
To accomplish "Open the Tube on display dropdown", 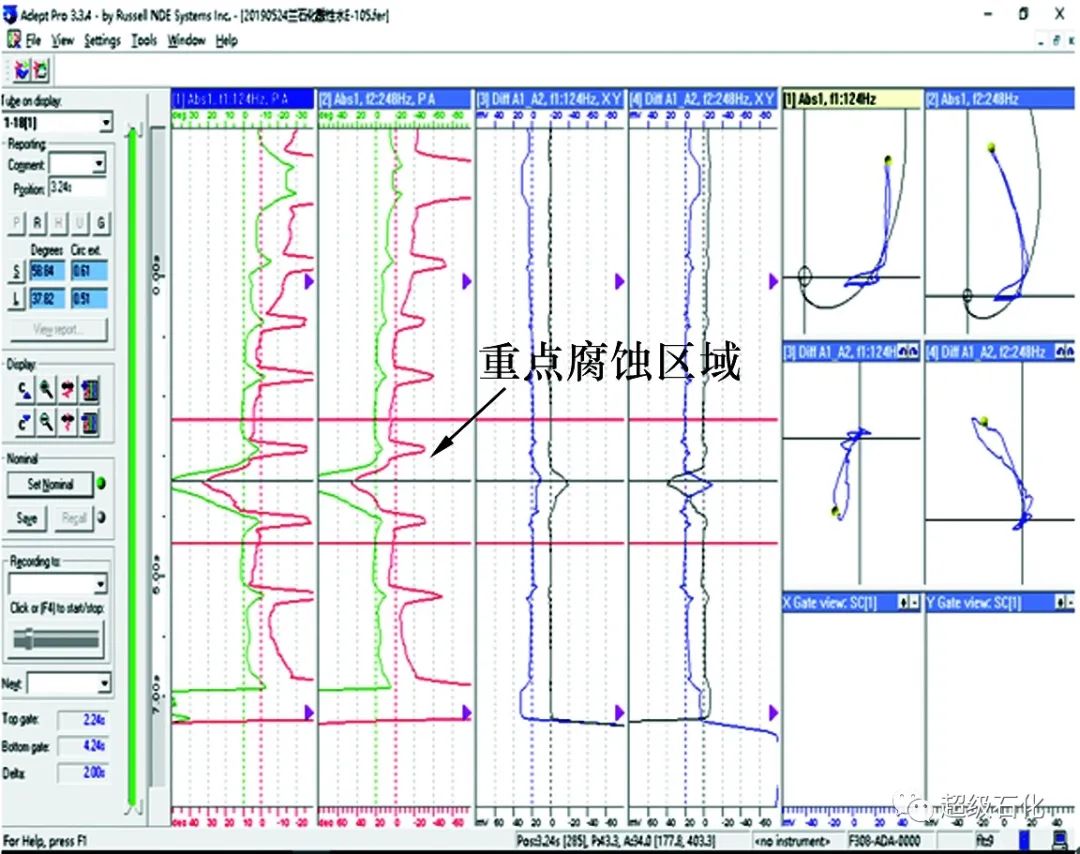I will pos(106,123).
